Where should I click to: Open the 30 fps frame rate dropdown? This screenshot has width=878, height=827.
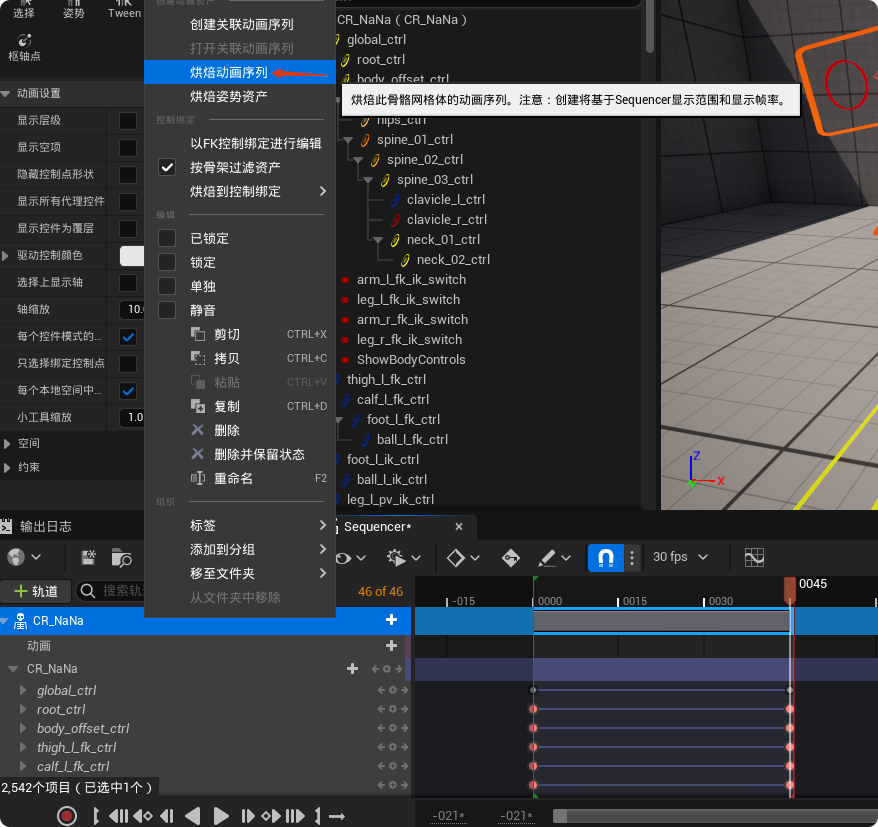[x=680, y=557]
